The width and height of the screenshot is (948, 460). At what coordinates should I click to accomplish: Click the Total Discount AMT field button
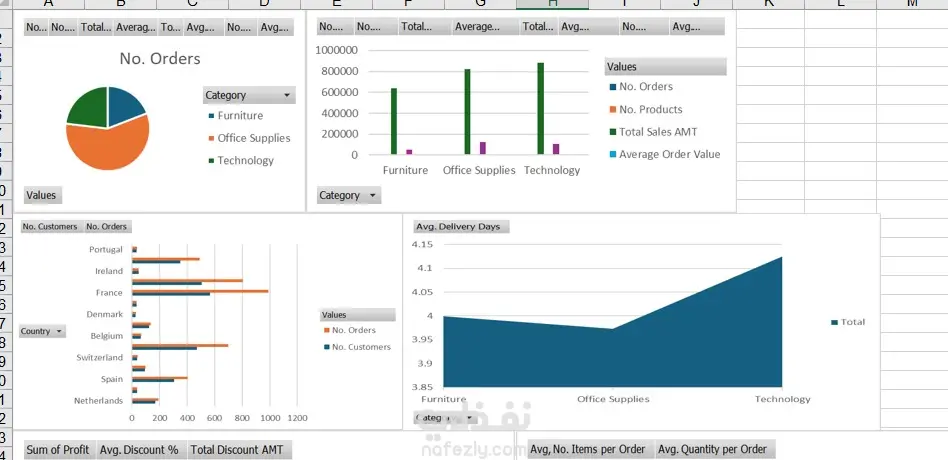240,450
